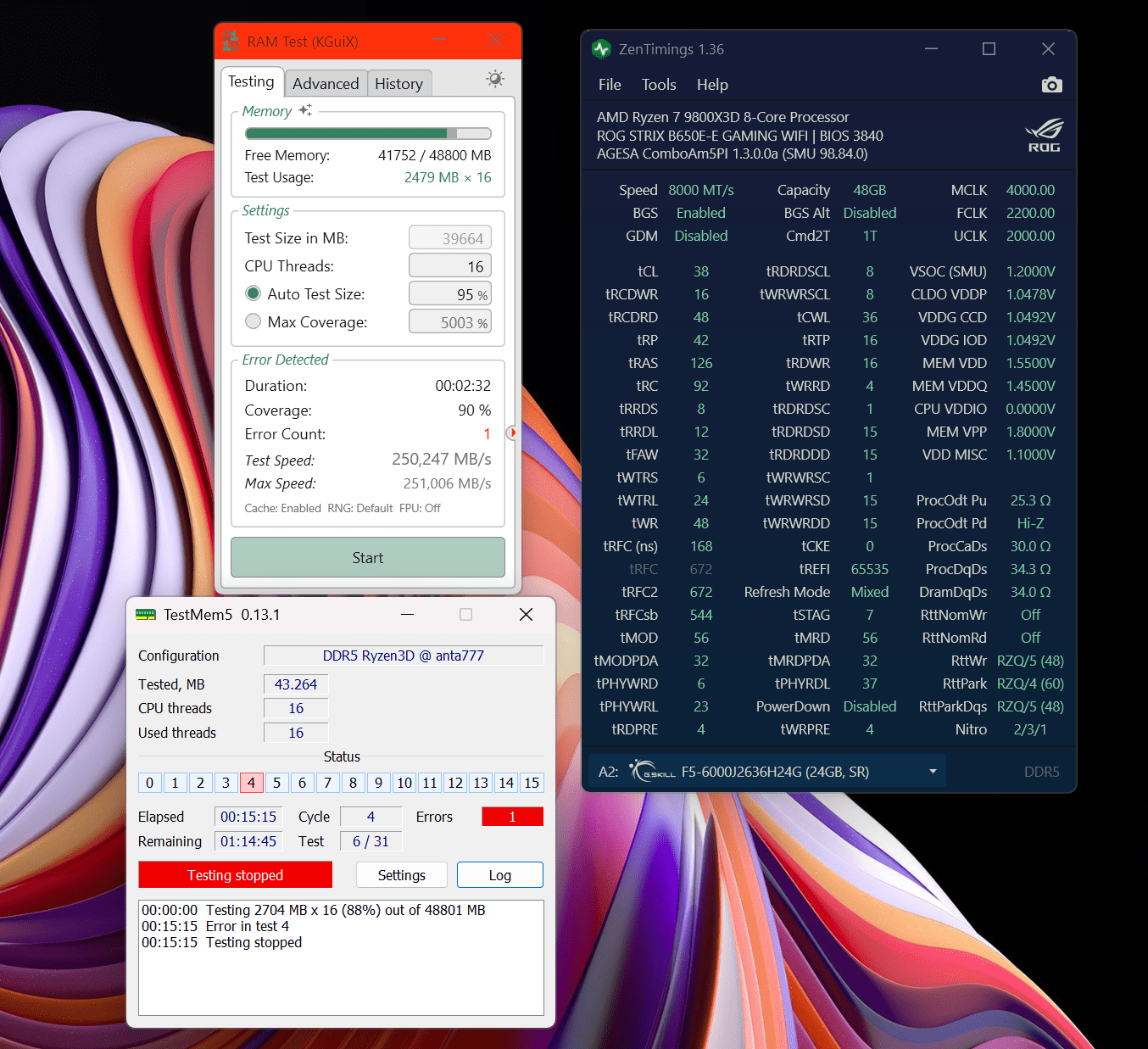Image resolution: width=1148 pixels, height=1049 pixels.
Task: Click the tCL value 38
Action: point(701,271)
